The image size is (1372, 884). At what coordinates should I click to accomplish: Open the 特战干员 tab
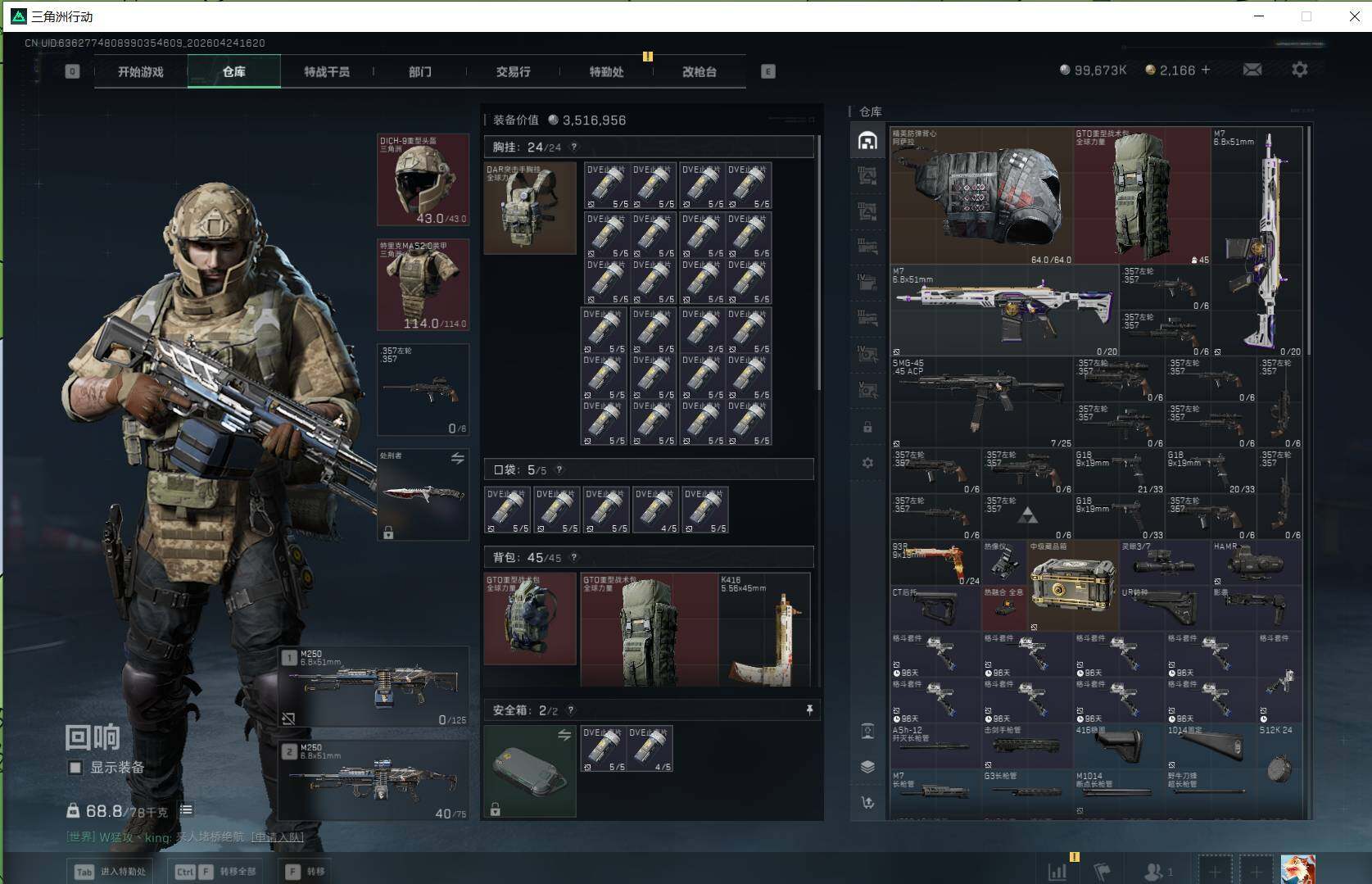tap(327, 72)
